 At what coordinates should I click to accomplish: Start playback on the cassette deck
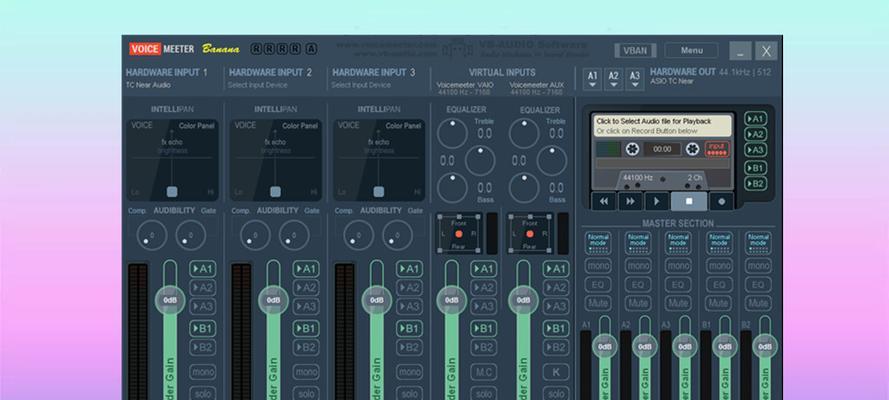[x=657, y=201]
